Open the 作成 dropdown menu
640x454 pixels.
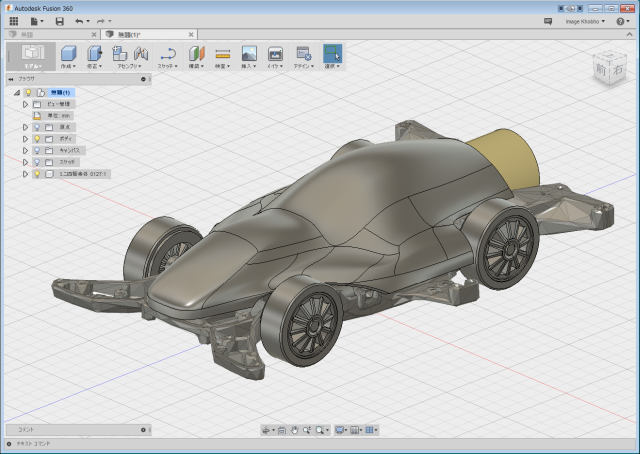[68, 66]
